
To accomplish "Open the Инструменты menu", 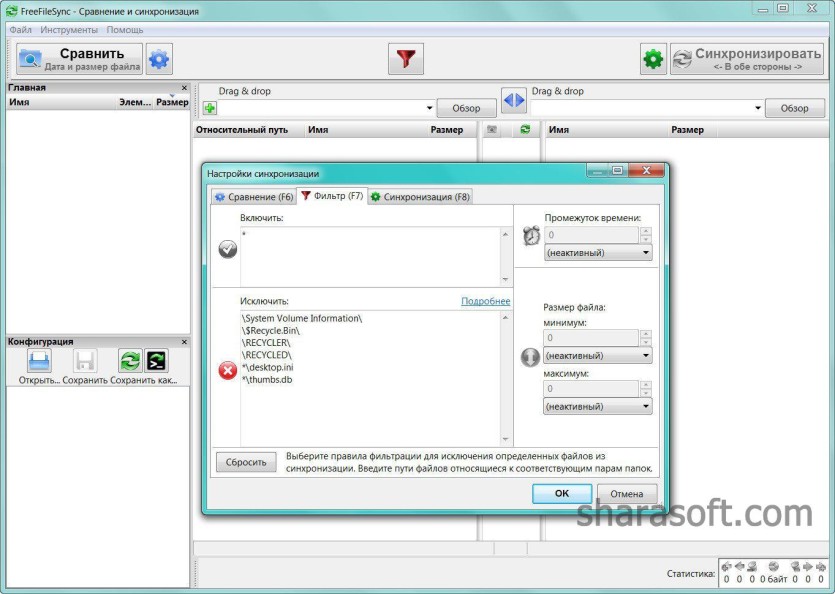I will click(x=69, y=30).
